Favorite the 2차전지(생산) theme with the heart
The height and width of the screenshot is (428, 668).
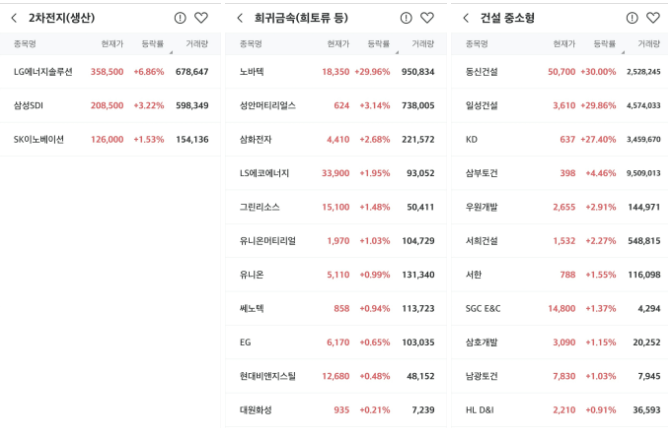click(201, 18)
